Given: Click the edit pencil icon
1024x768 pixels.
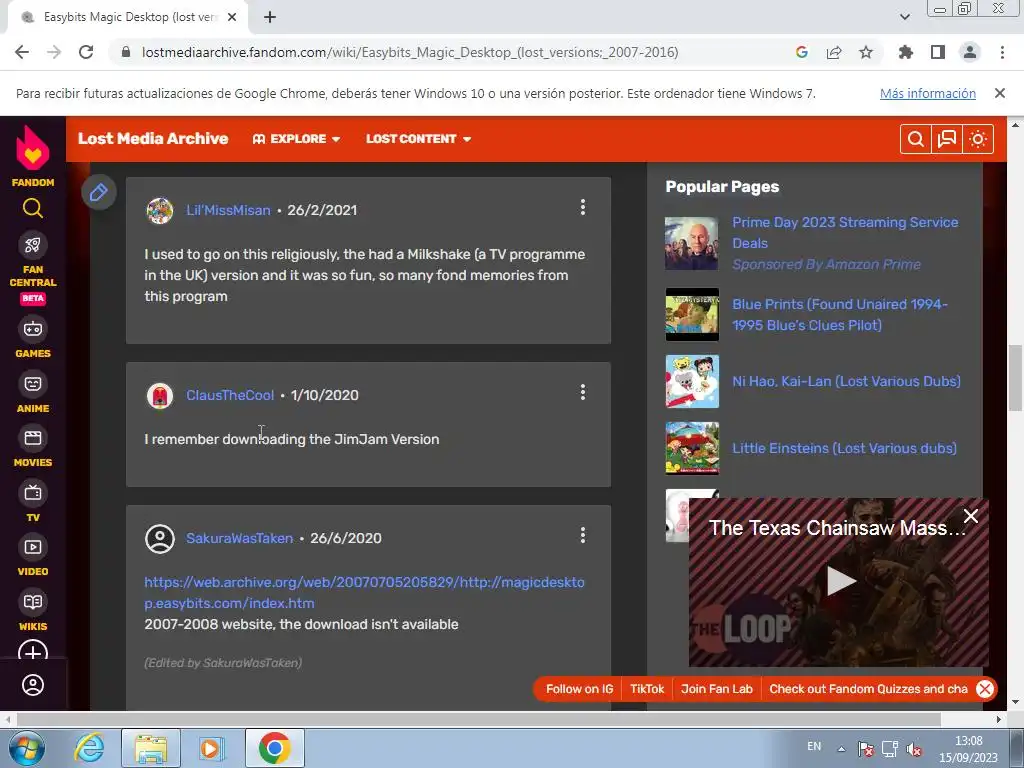Looking at the screenshot, I should tap(99, 193).
